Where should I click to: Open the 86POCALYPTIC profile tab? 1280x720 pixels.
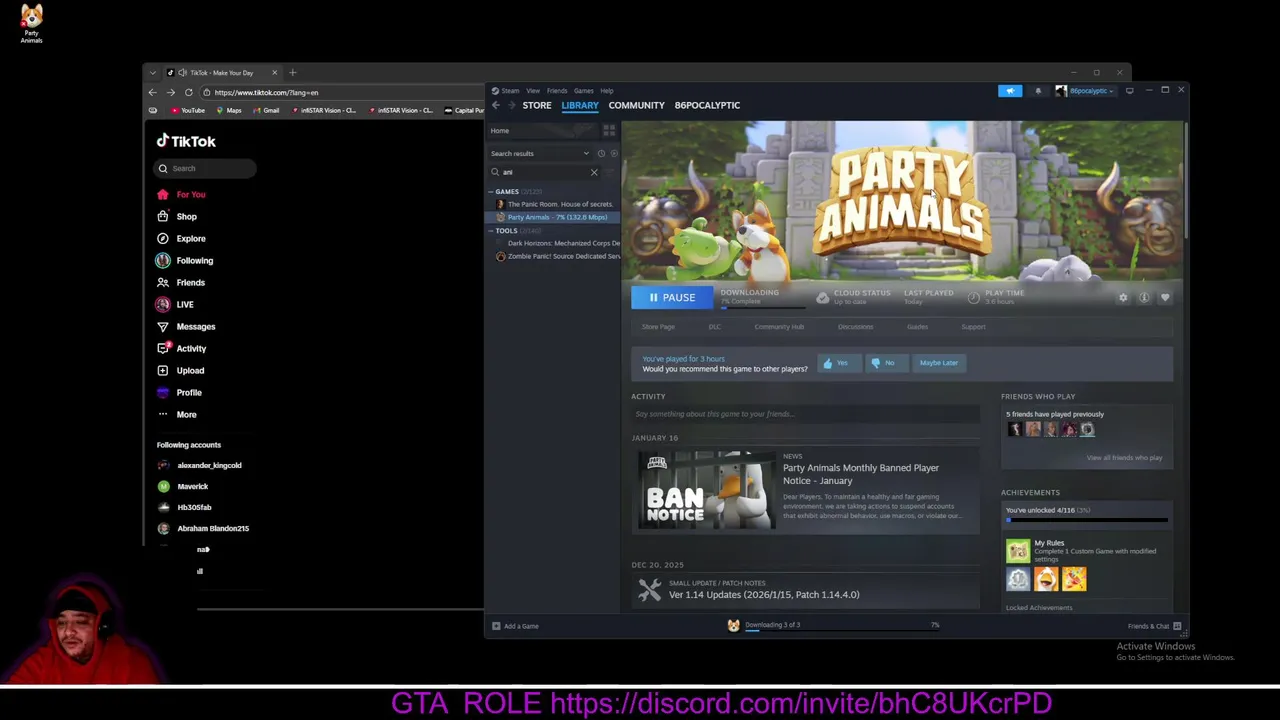[707, 105]
